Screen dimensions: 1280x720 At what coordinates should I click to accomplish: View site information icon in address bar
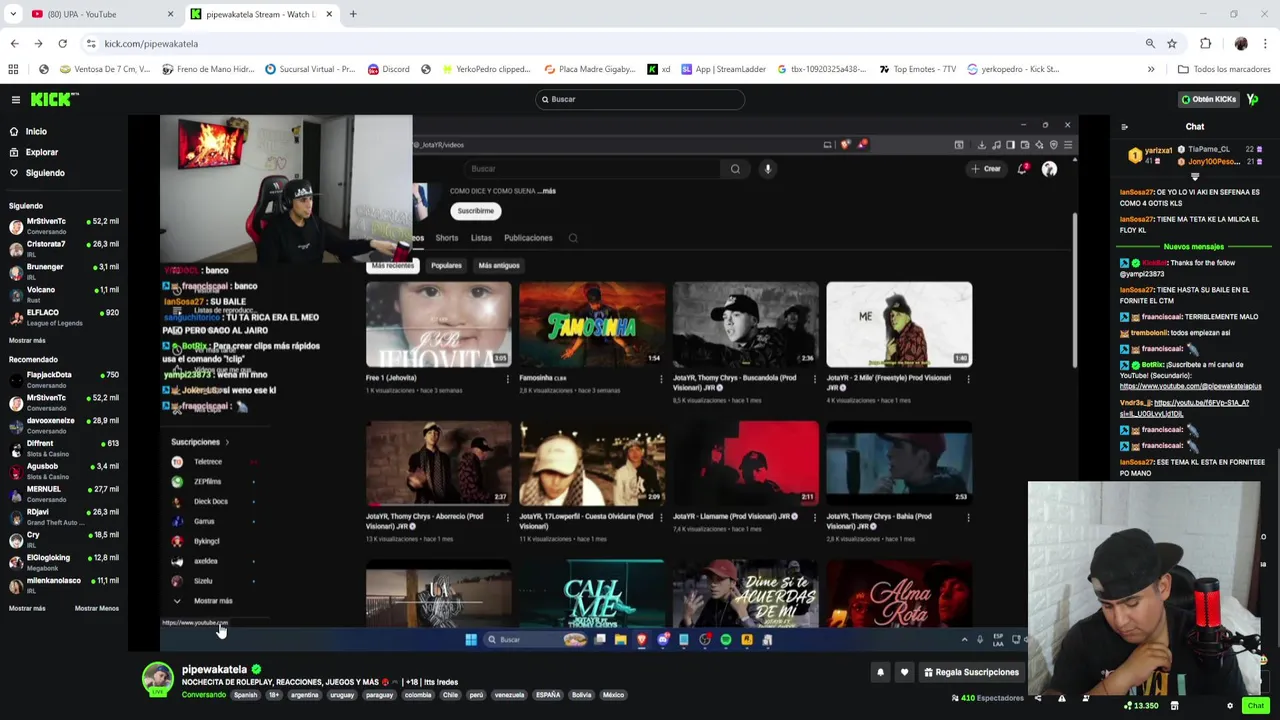click(x=91, y=44)
